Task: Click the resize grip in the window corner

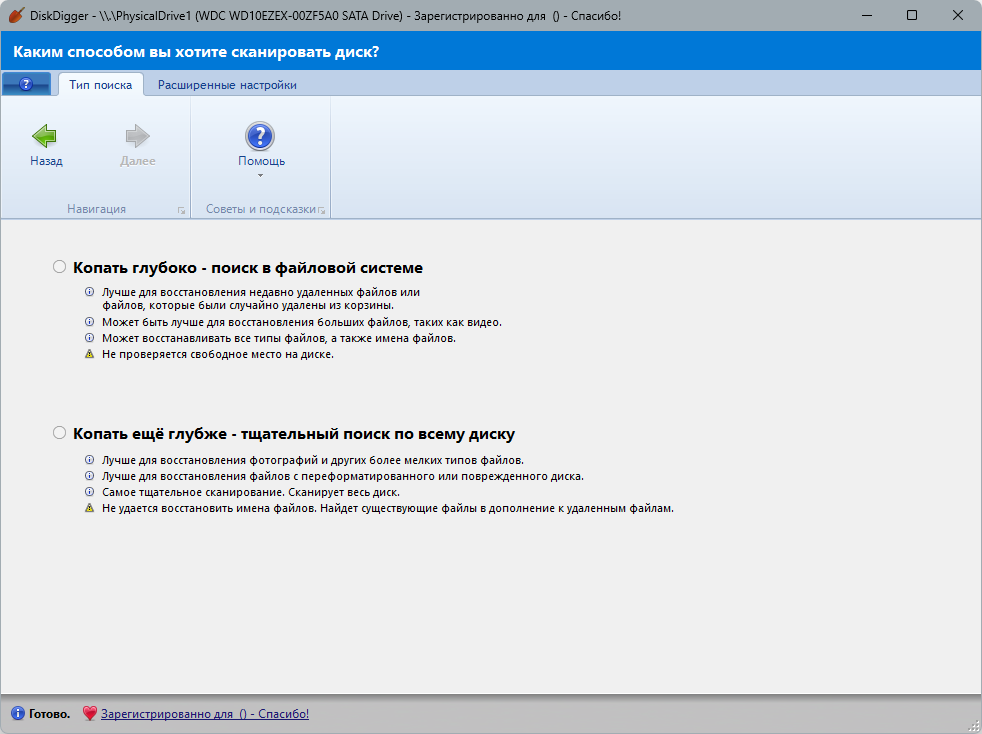Action: click(973, 725)
